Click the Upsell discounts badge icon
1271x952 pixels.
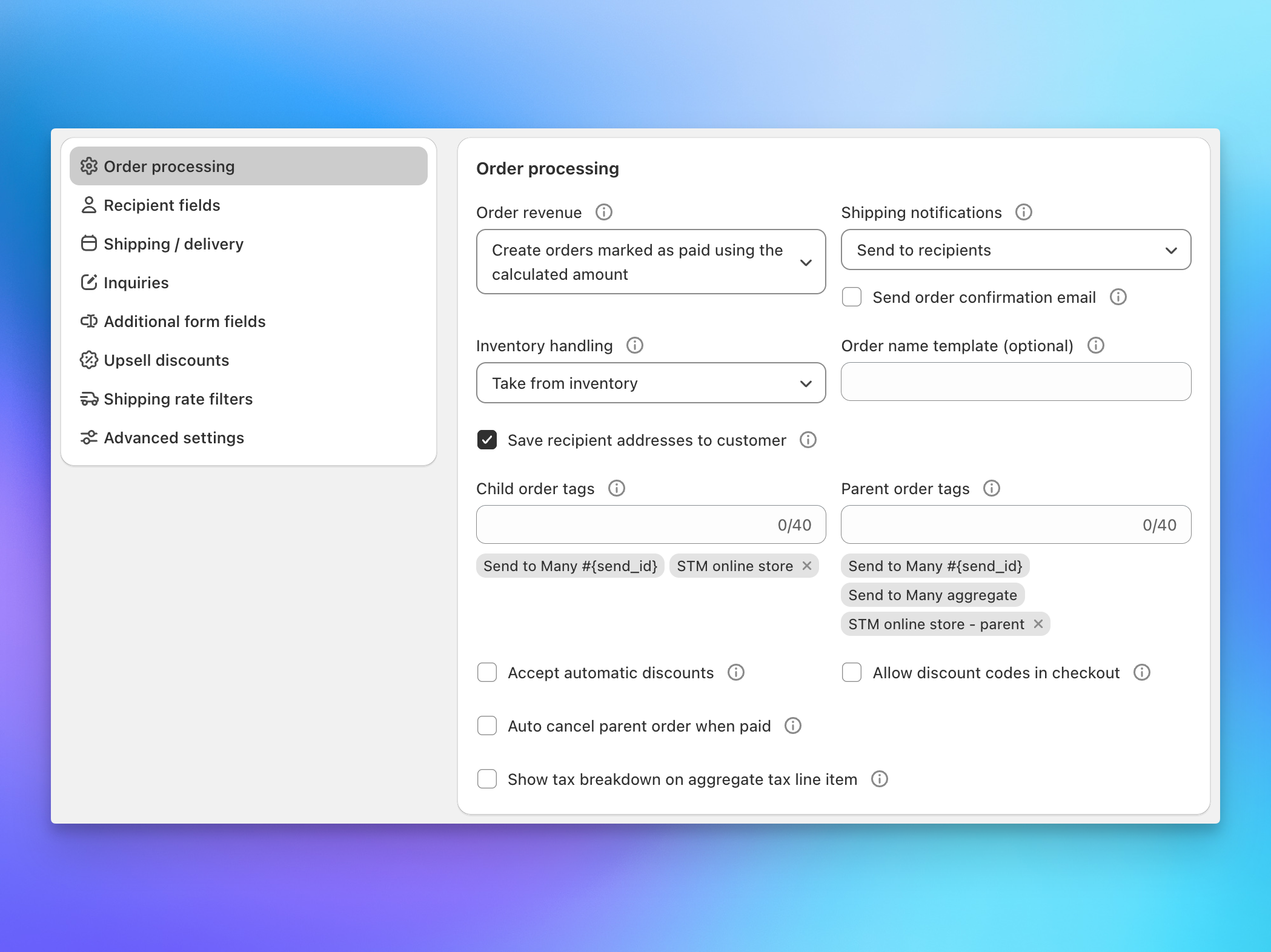tap(88, 360)
